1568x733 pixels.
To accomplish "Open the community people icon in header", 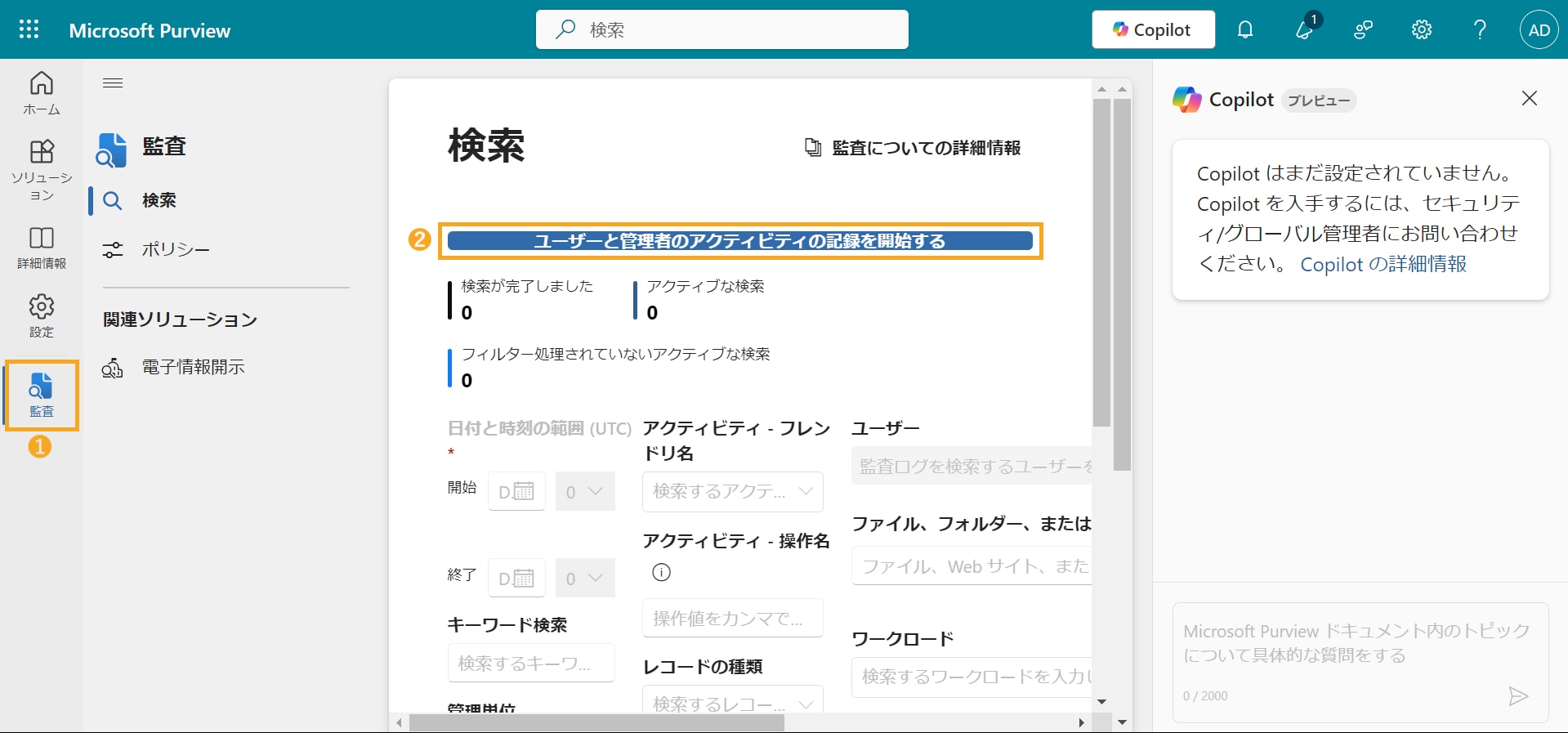I will click(1363, 30).
